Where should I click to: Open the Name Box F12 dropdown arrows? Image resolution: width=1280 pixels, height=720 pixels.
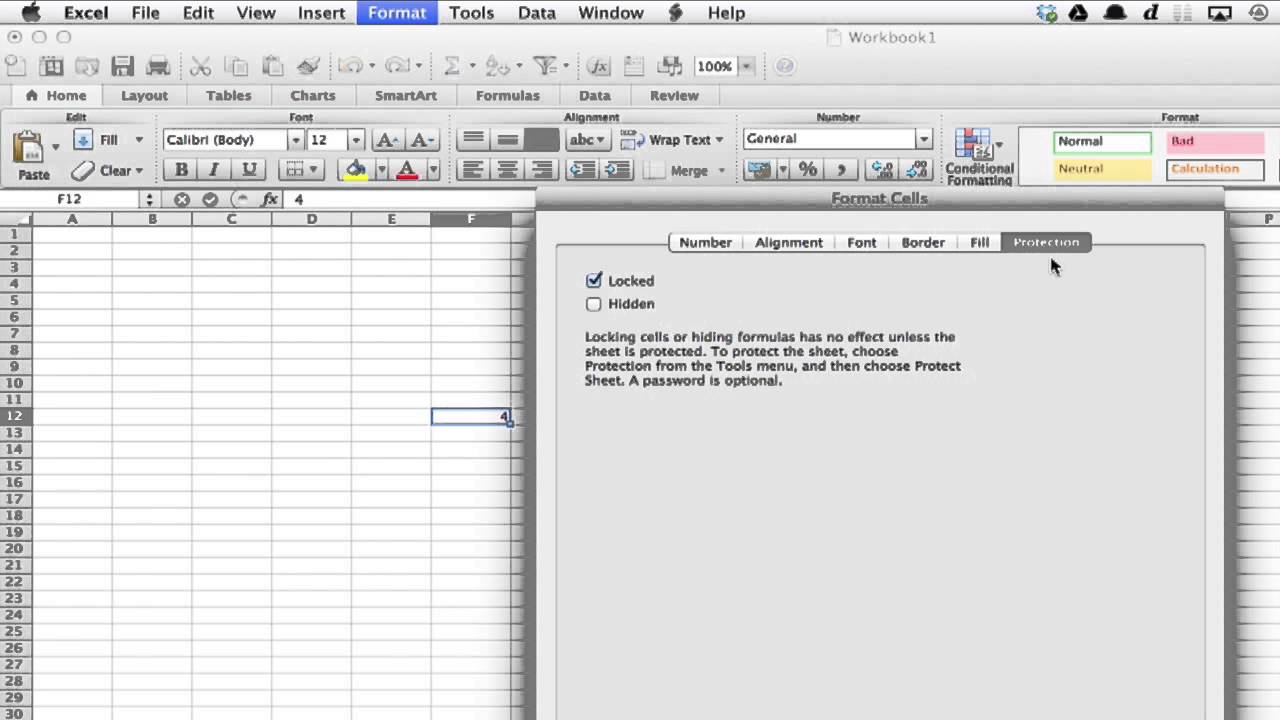(x=149, y=199)
